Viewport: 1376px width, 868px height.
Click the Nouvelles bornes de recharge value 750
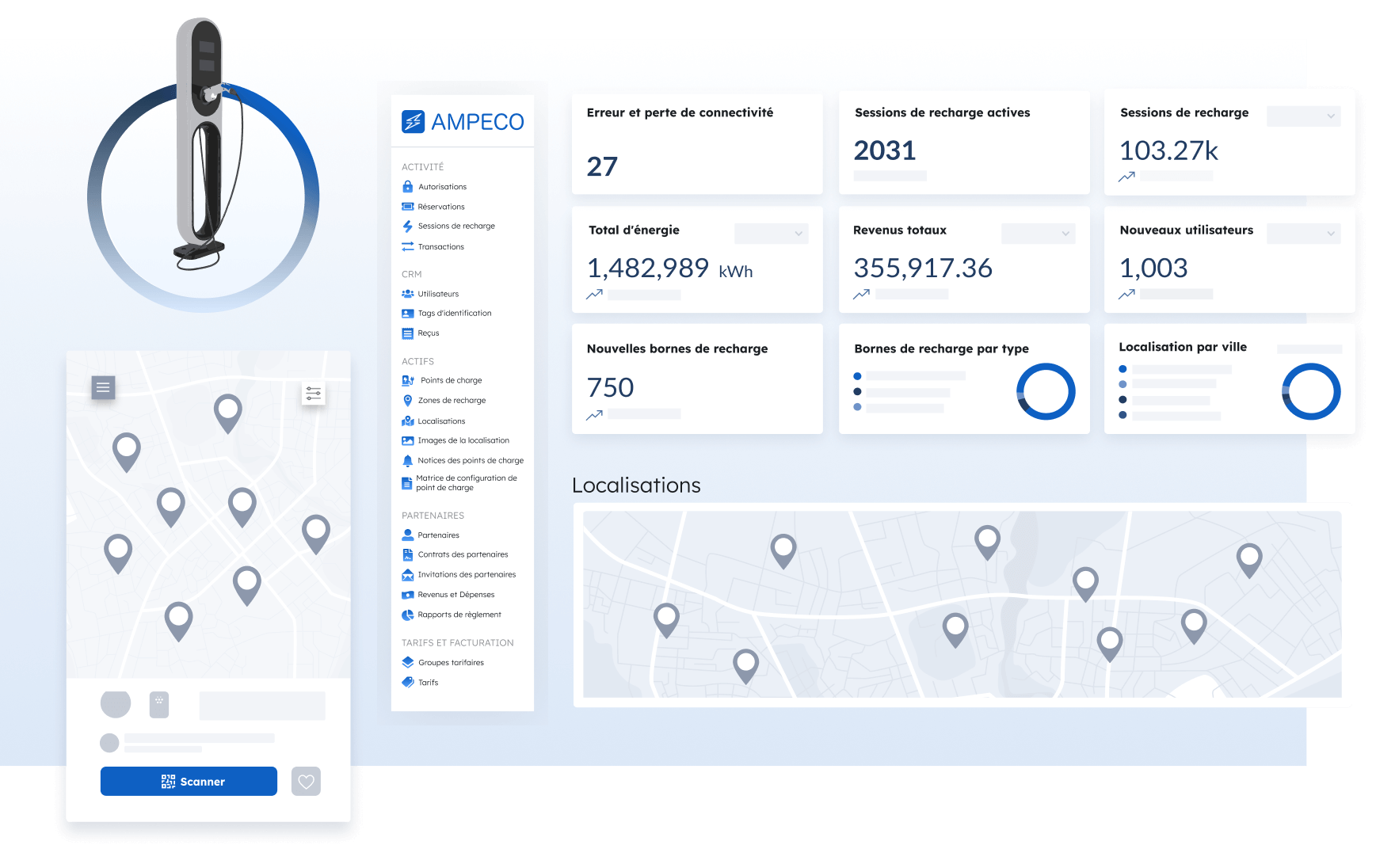(610, 388)
